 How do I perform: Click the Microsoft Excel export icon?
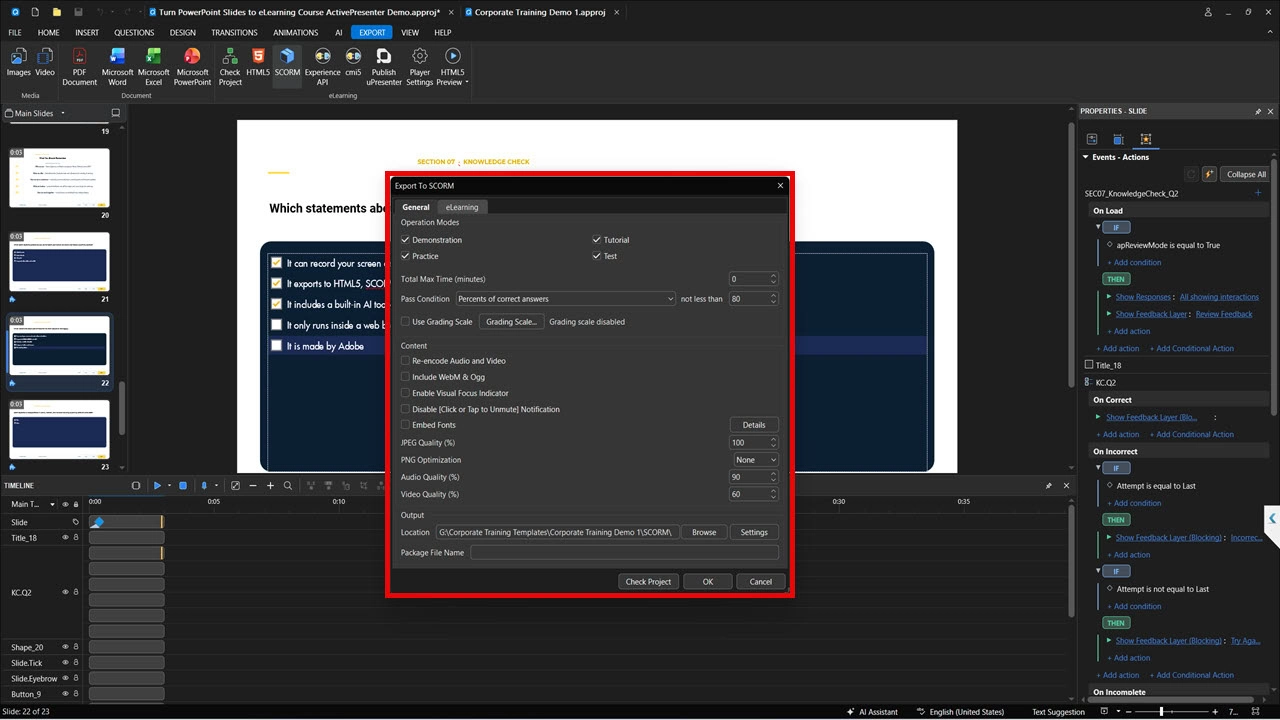[154, 65]
